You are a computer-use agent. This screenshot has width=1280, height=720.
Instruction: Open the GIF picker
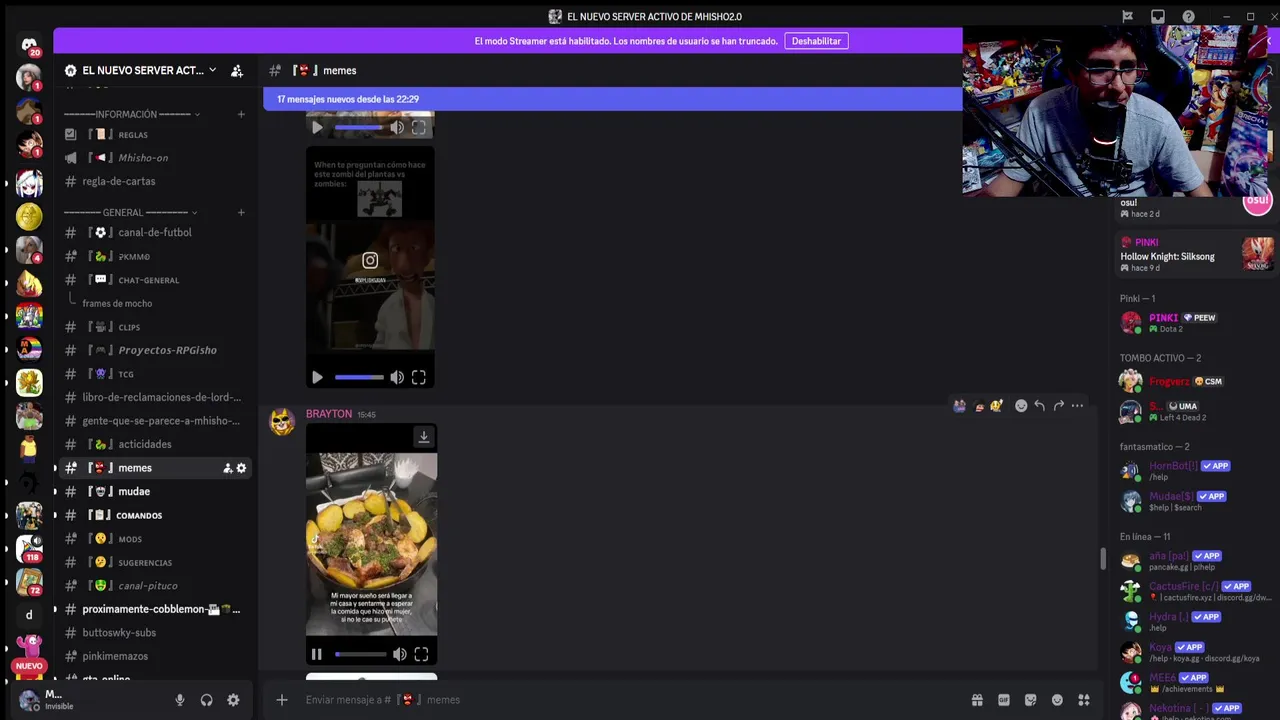pos(1004,700)
